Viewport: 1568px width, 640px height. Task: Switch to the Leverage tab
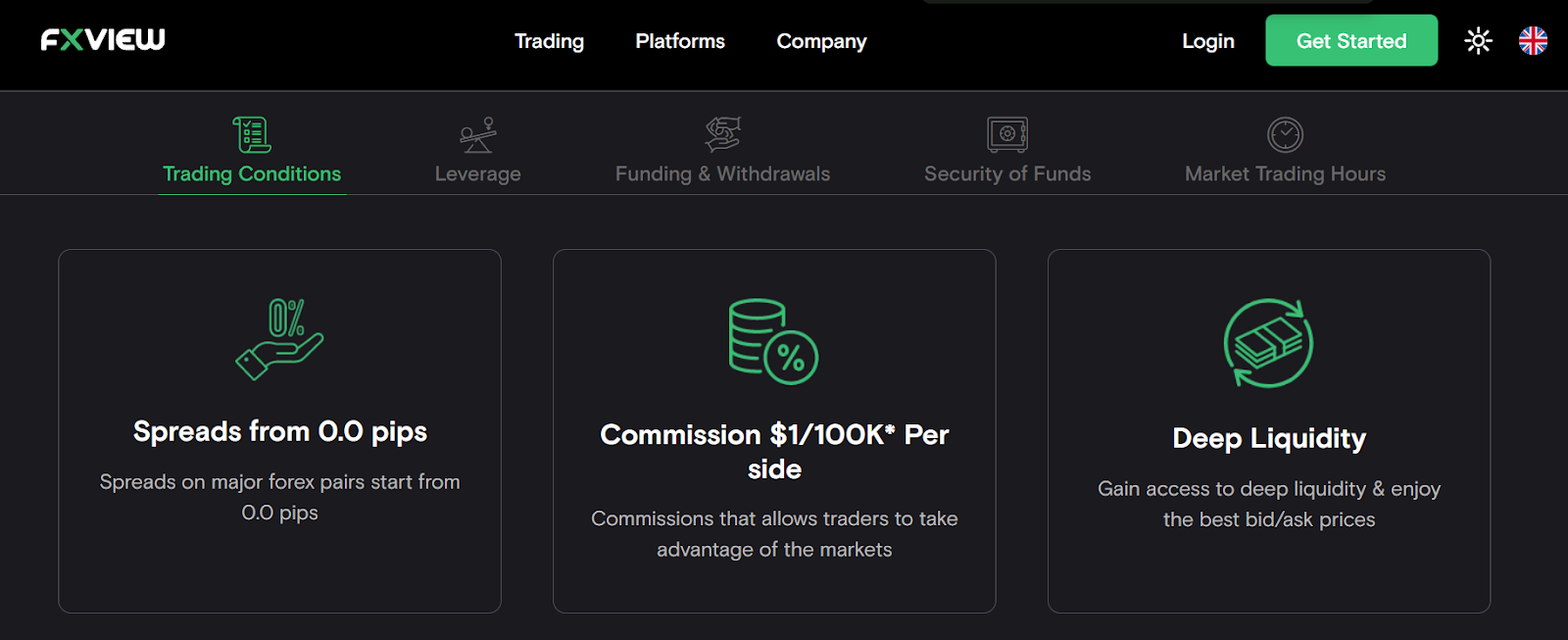(478, 173)
